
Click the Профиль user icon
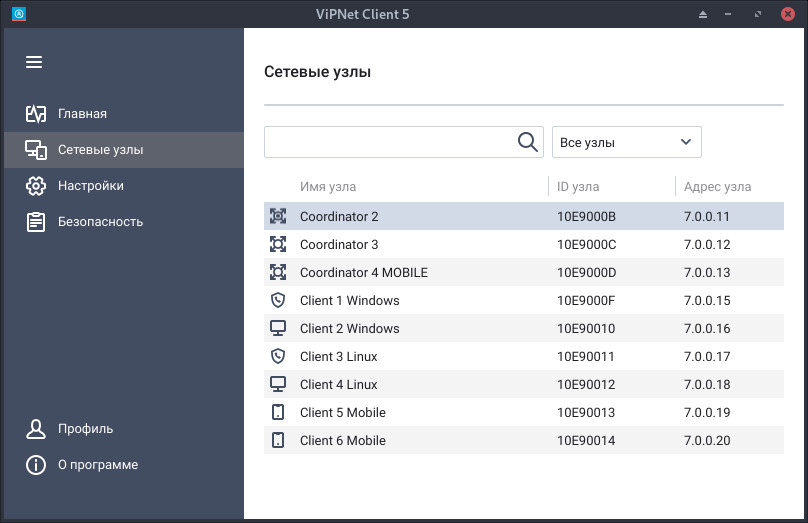tap(36, 429)
